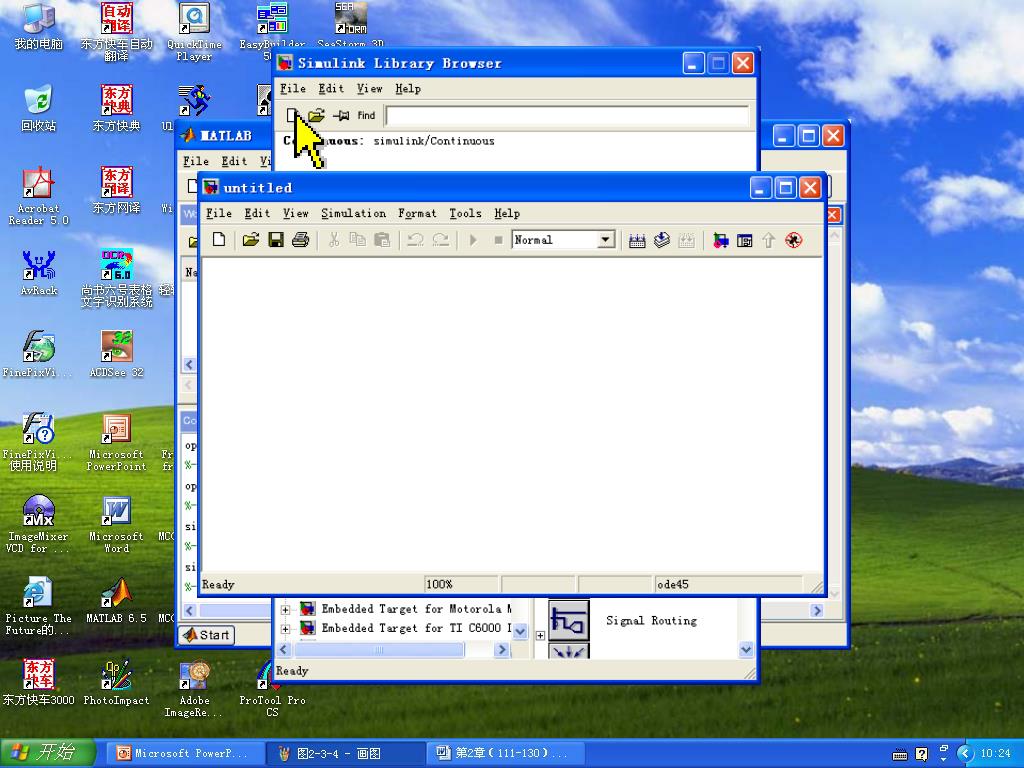Create a new model in the untitled window toolbar
This screenshot has height=768, width=1024.
tap(219, 240)
